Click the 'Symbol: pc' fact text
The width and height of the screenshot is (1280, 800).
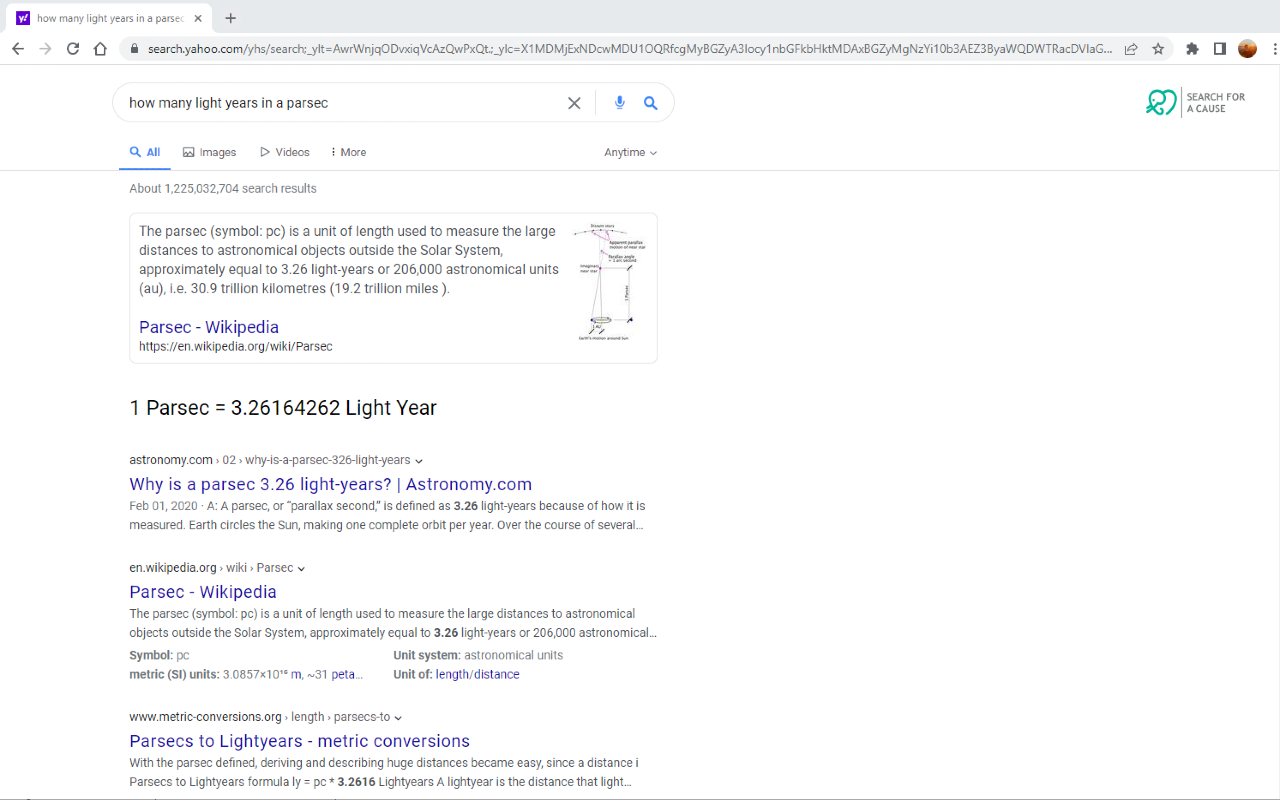pos(159,655)
